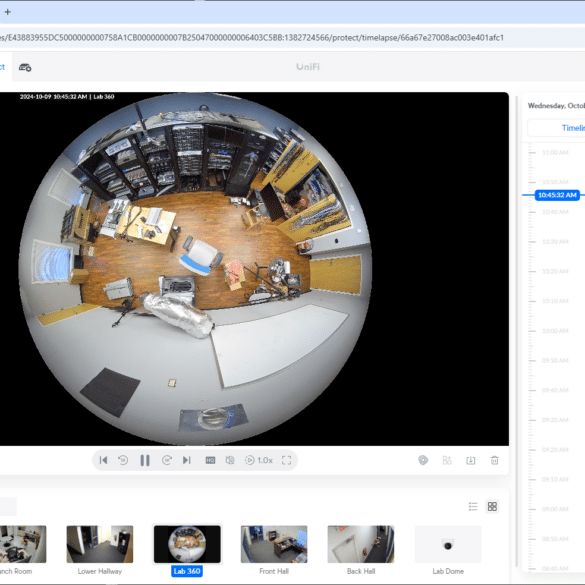585x585 pixels.
Task: Skip forward 10 seconds
Action: (x=167, y=460)
